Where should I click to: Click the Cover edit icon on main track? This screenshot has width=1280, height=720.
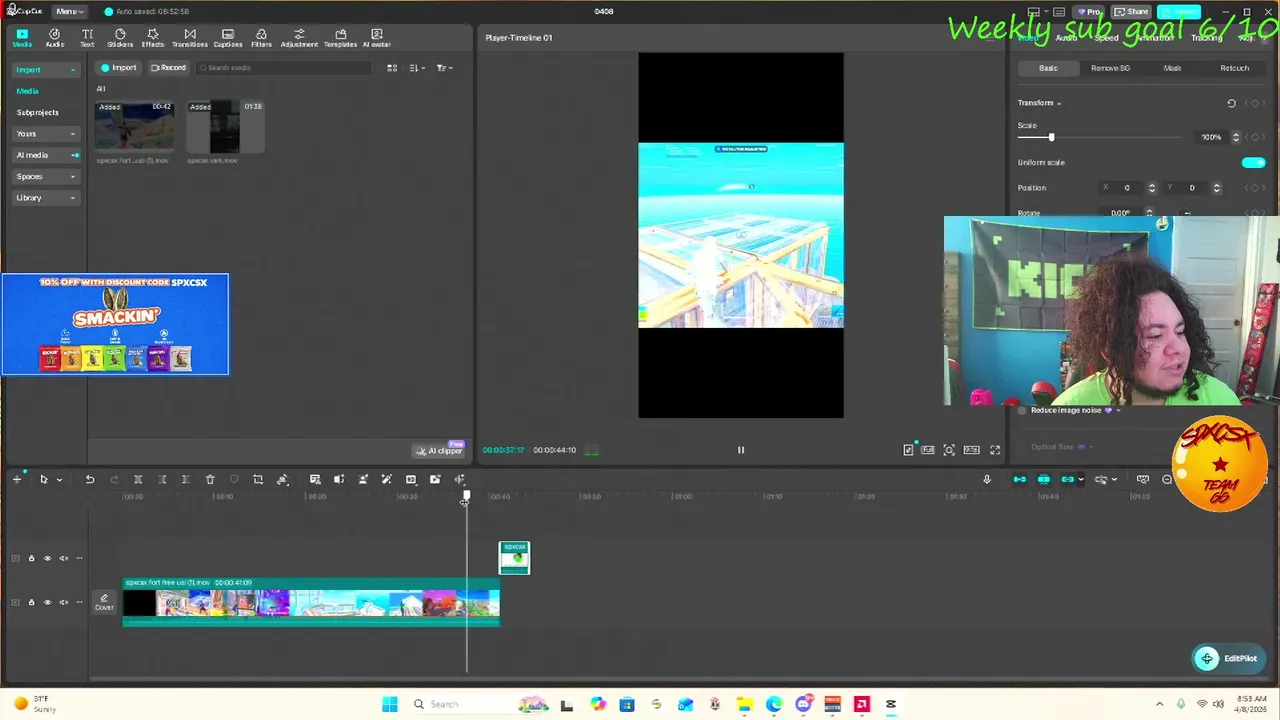click(104, 602)
